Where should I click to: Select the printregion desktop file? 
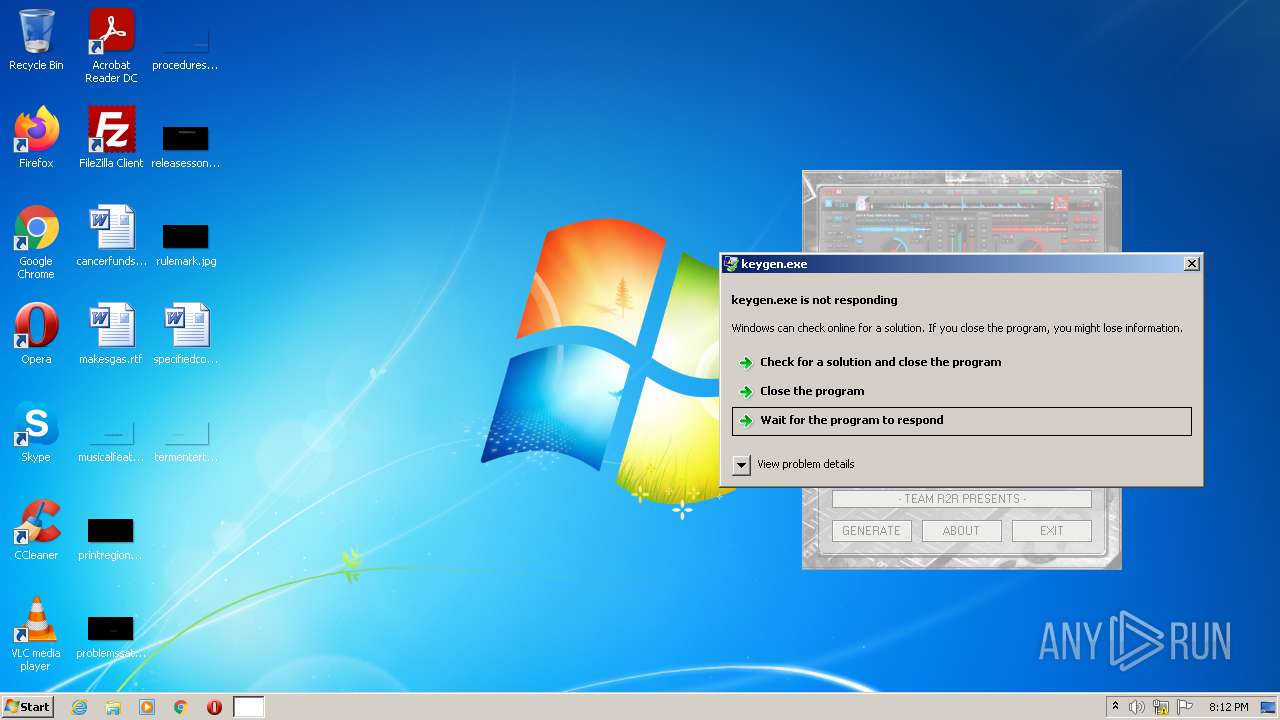111,538
